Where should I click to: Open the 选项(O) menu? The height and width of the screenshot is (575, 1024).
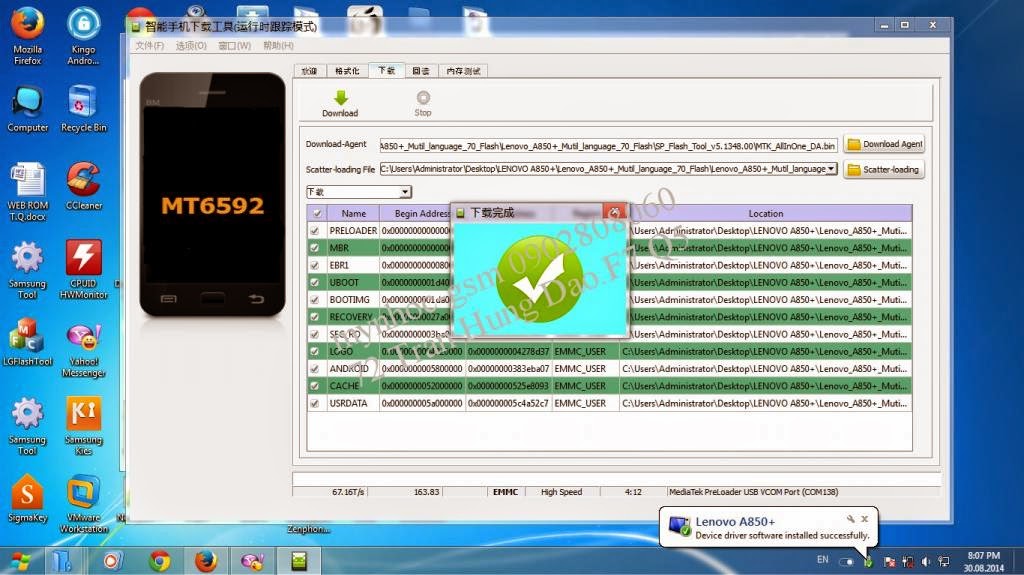tap(191, 46)
